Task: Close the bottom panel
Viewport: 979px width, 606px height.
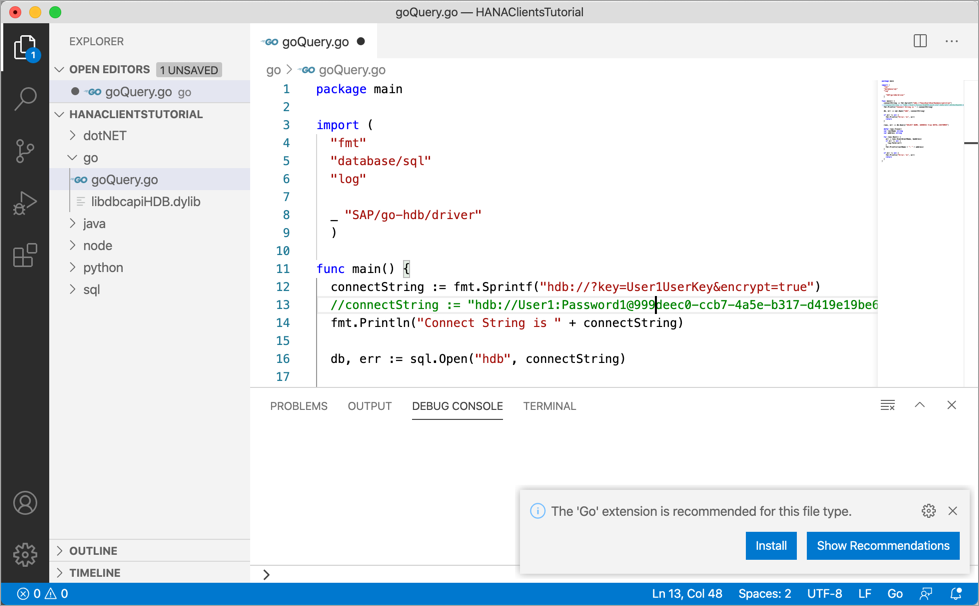Action: click(952, 405)
